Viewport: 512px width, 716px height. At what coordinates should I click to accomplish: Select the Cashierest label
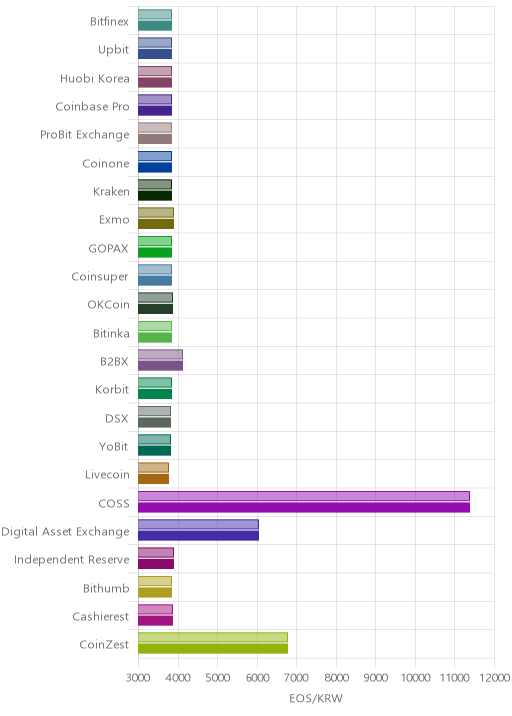pyautogui.click(x=101, y=616)
